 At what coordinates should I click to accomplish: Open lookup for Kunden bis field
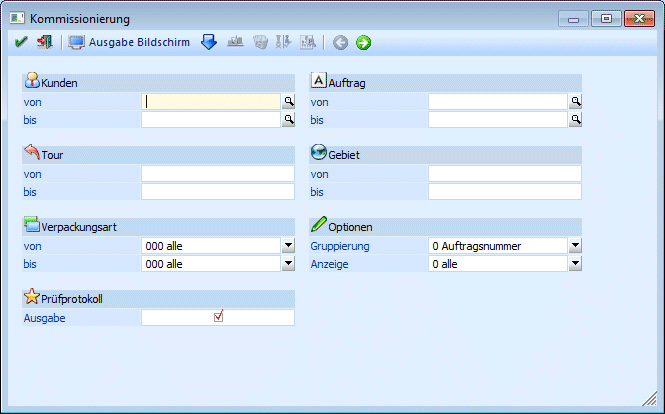[x=288, y=119]
